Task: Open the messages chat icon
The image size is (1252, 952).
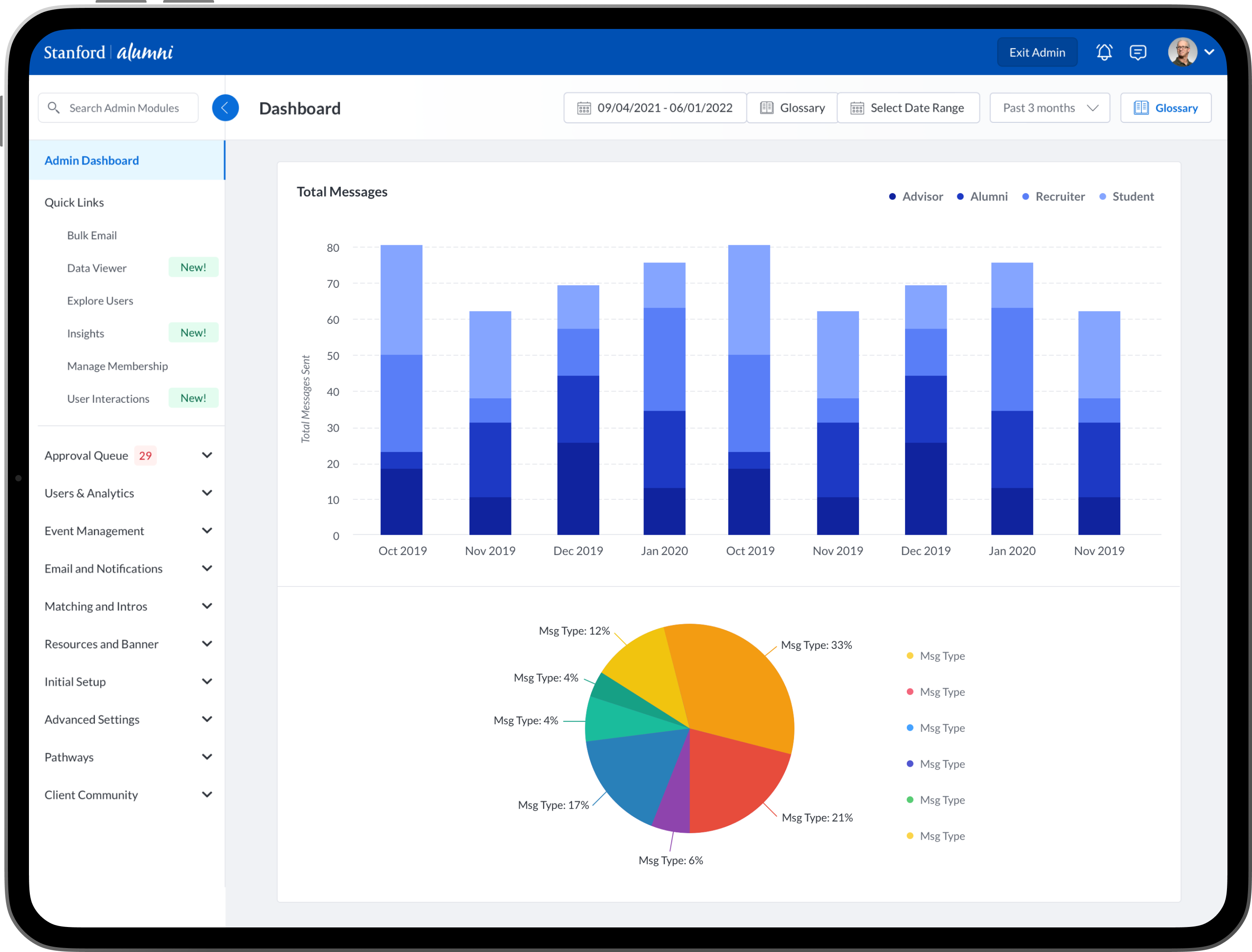Action: [x=1138, y=52]
